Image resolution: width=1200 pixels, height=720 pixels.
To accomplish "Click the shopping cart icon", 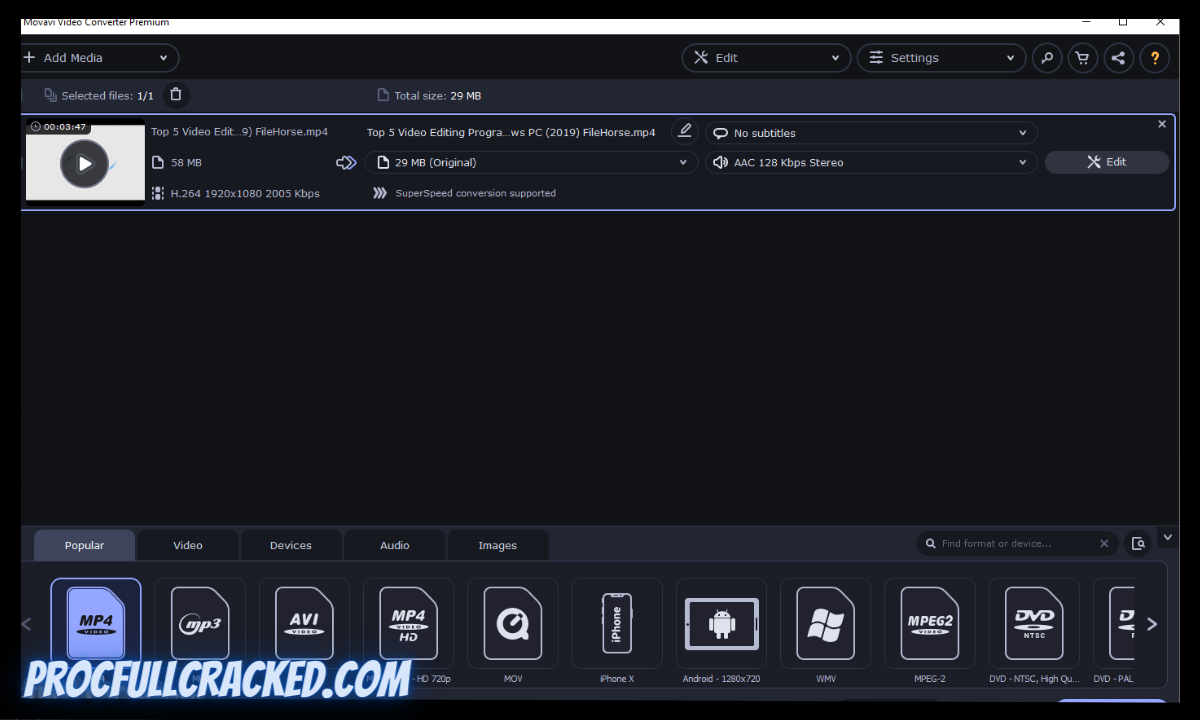I will (1082, 57).
